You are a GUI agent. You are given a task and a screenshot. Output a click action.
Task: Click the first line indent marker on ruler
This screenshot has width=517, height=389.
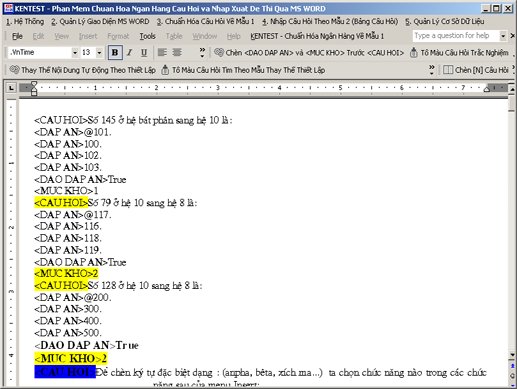(34, 84)
